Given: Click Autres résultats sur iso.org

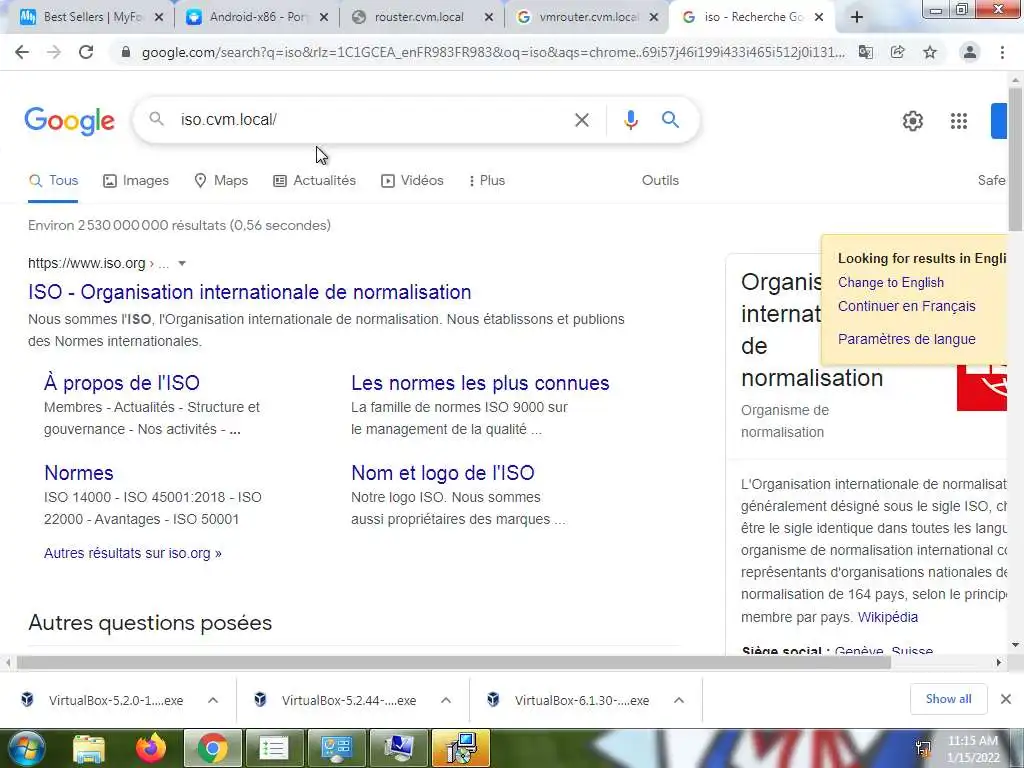Looking at the screenshot, I should (133, 553).
